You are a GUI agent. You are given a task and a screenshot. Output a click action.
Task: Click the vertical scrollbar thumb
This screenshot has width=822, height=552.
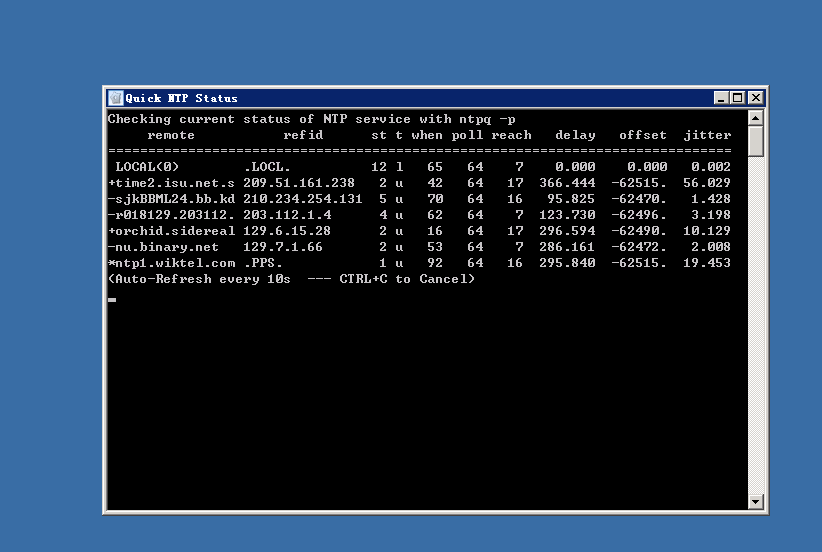point(755,141)
